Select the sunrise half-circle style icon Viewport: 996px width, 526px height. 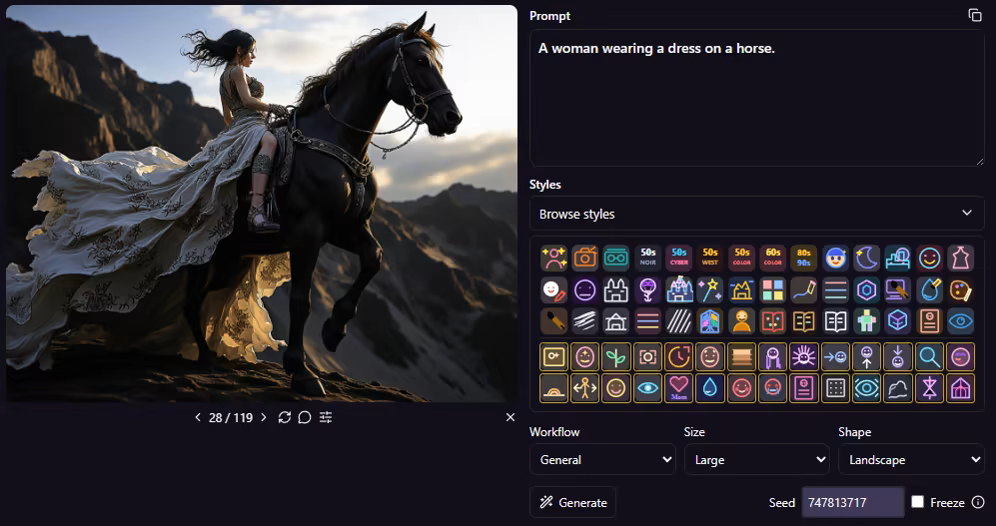[x=554, y=388]
